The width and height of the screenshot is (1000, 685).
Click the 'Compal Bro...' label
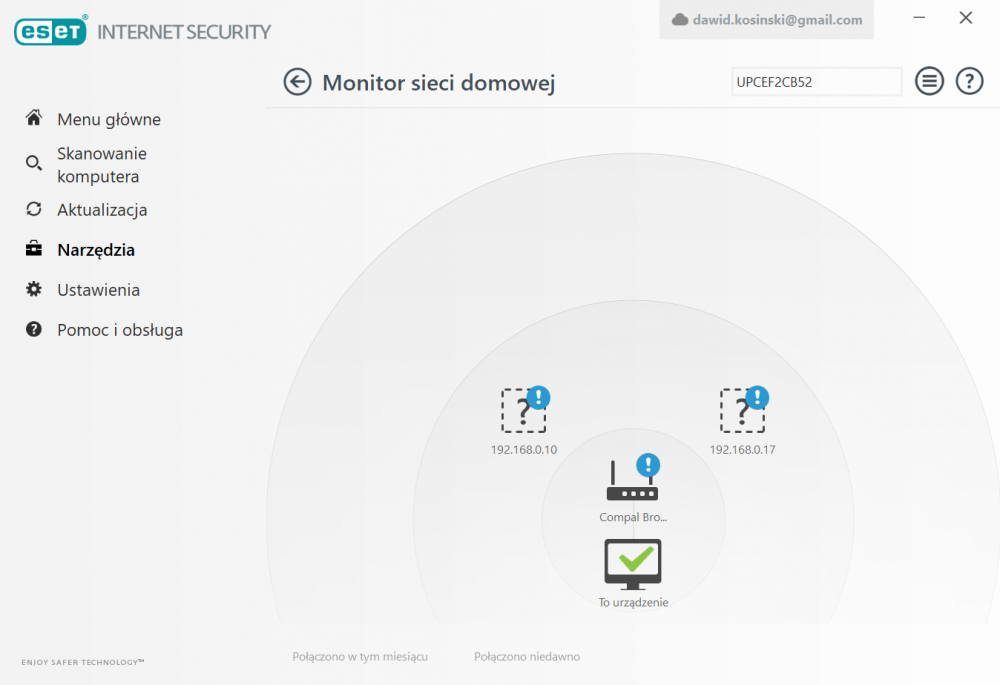tap(633, 517)
